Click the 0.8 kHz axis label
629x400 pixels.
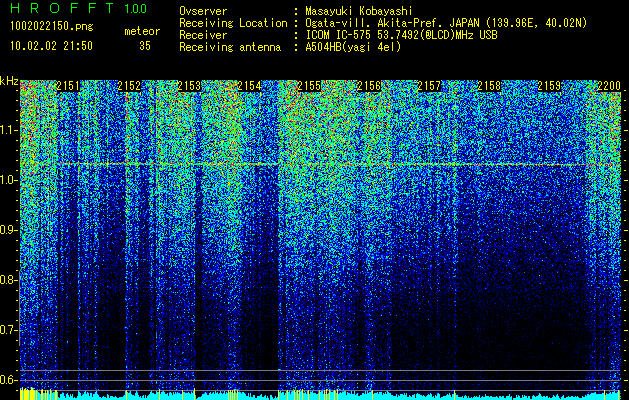point(9,280)
